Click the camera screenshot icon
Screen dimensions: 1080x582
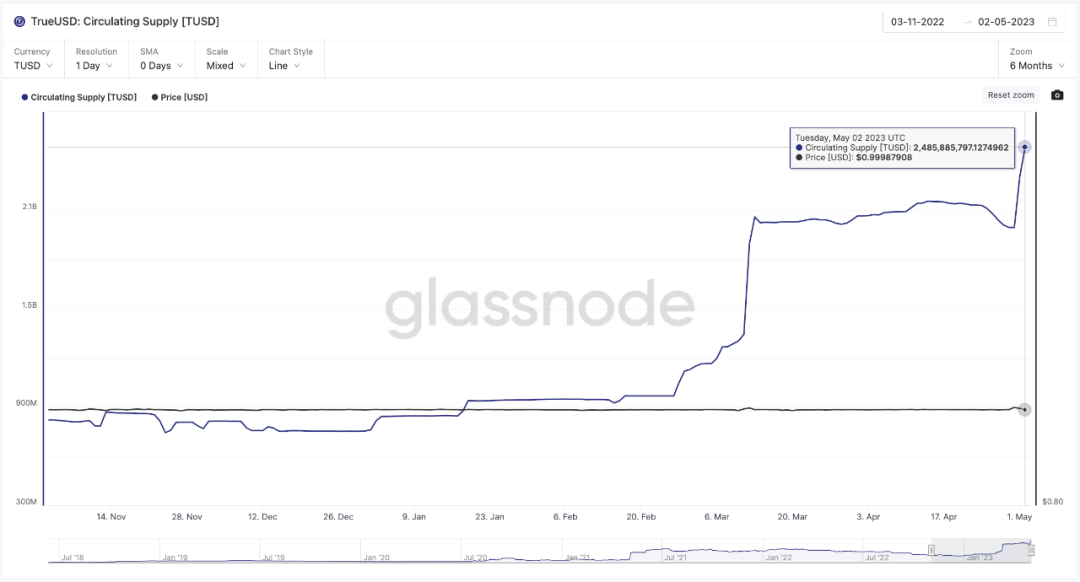pyautogui.click(x=1057, y=95)
